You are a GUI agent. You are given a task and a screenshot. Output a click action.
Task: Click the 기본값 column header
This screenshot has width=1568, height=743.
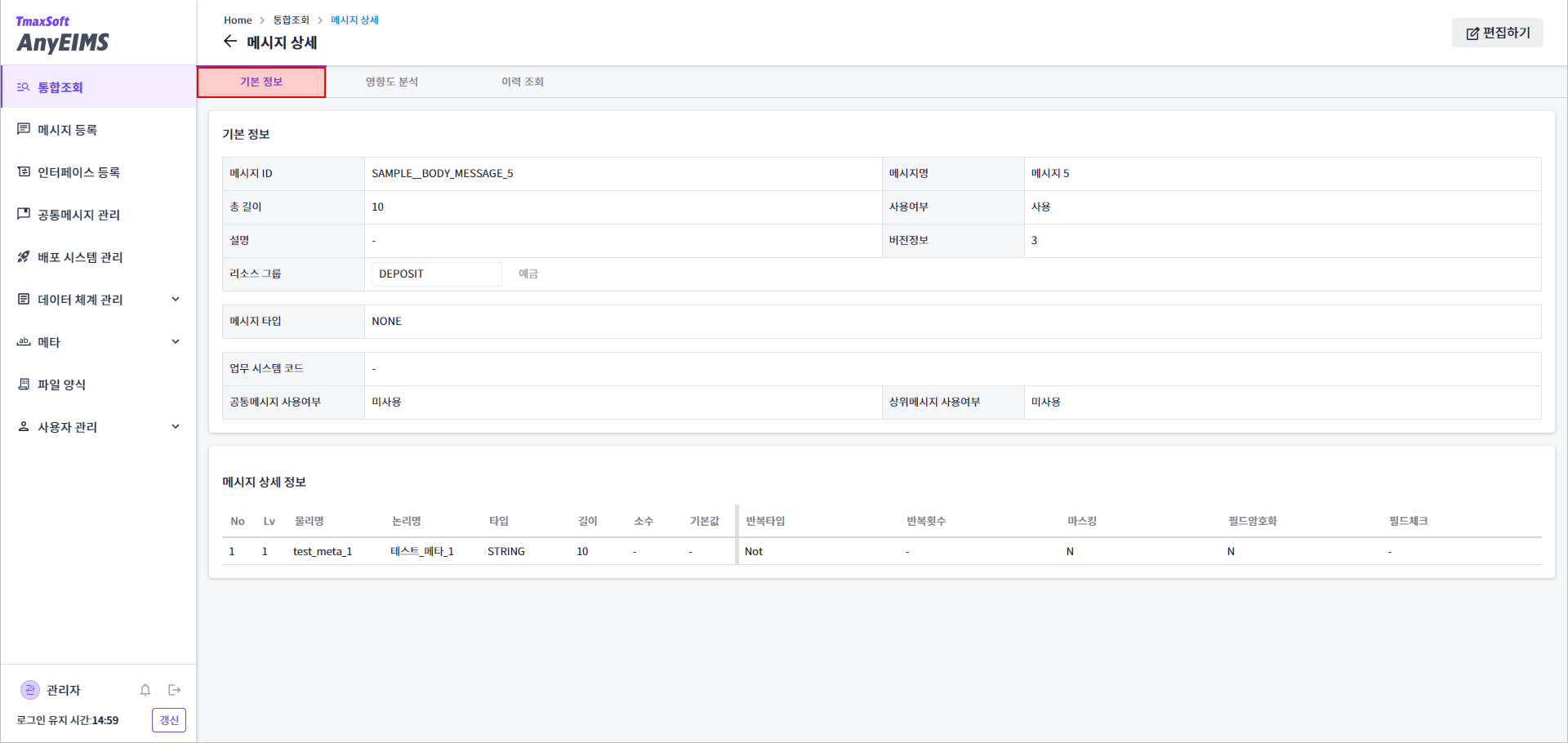705,521
